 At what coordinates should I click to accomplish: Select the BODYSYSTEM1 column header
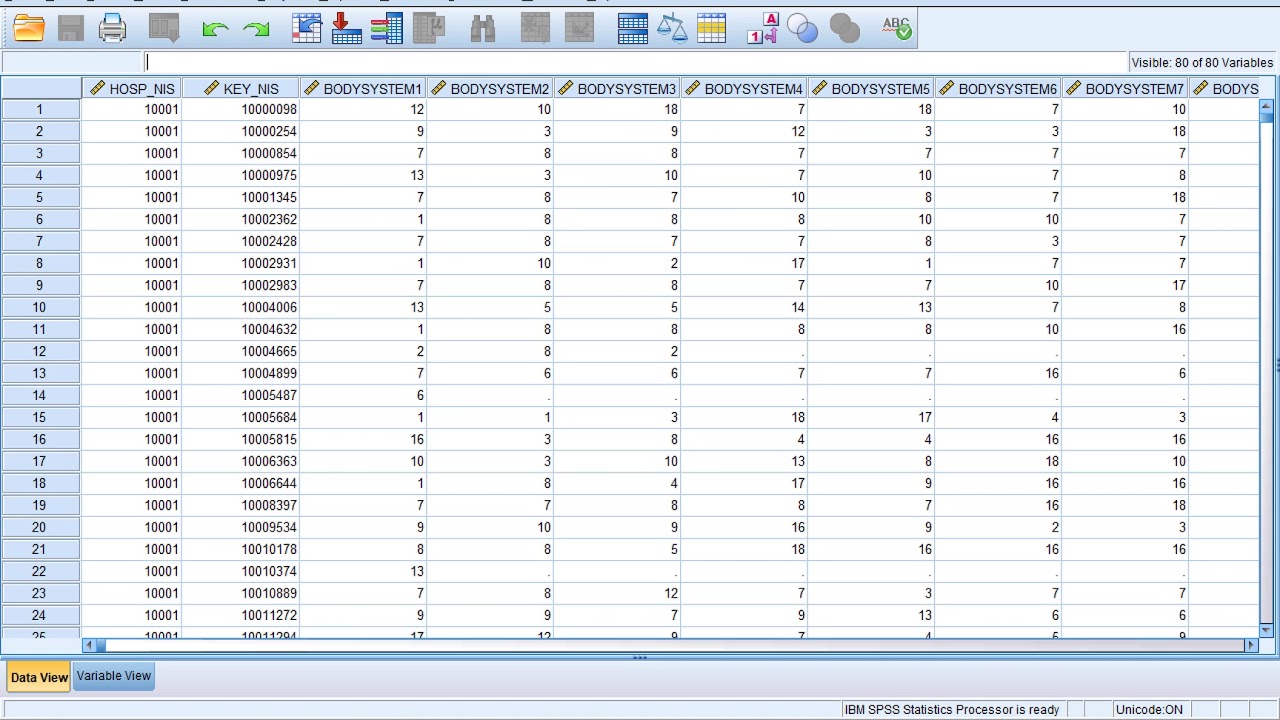point(363,89)
